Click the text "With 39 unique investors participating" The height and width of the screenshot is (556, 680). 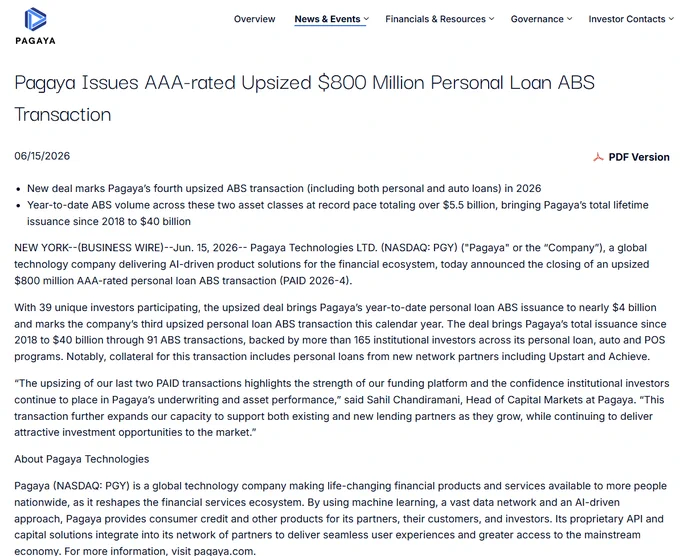point(107,307)
